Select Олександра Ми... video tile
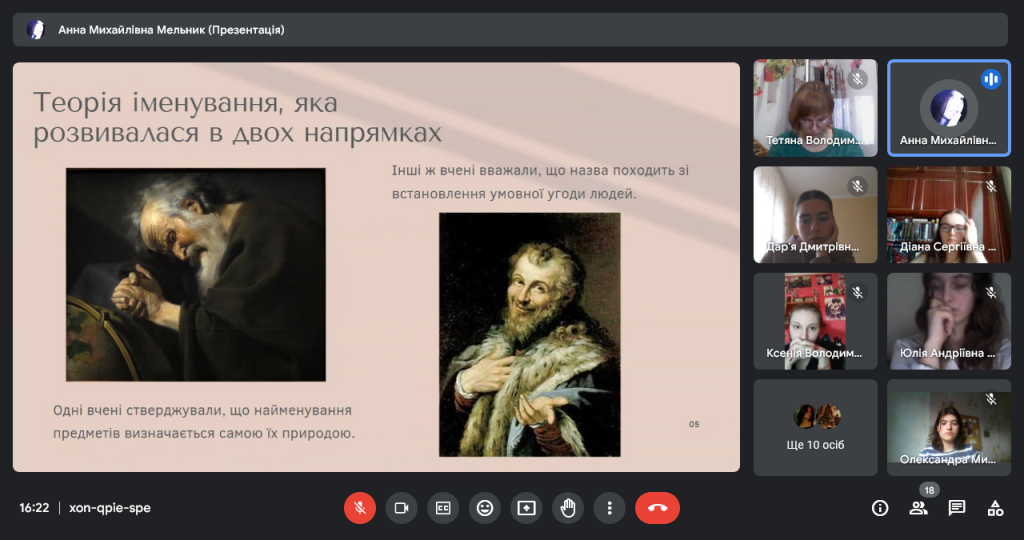This screenshot has width=1024, height=540. (x=949, y=428)
